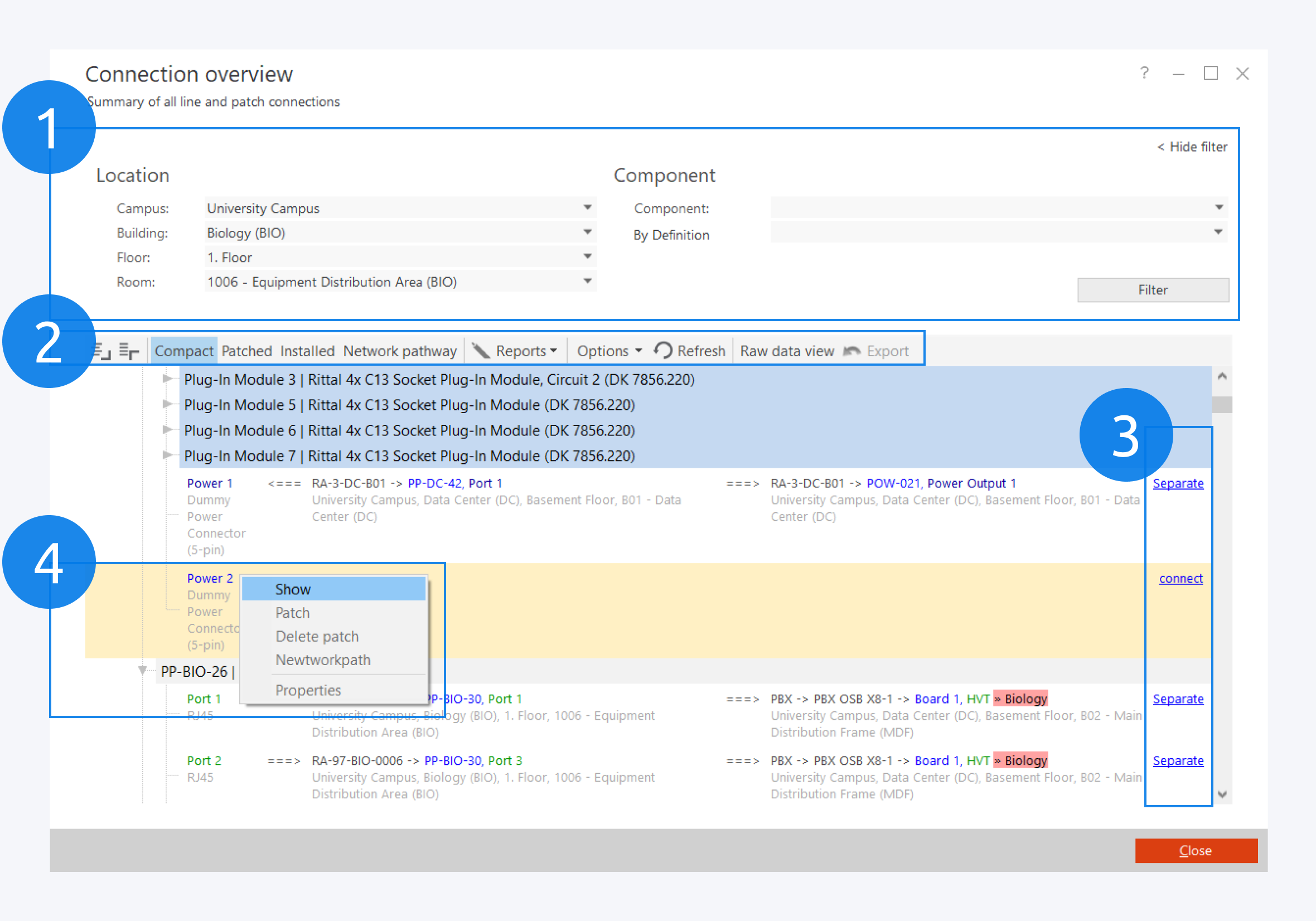Click the Reports icon
The height and width of the screenshot is (921, 1316).
pyautogui.click(x=480, y=350)
